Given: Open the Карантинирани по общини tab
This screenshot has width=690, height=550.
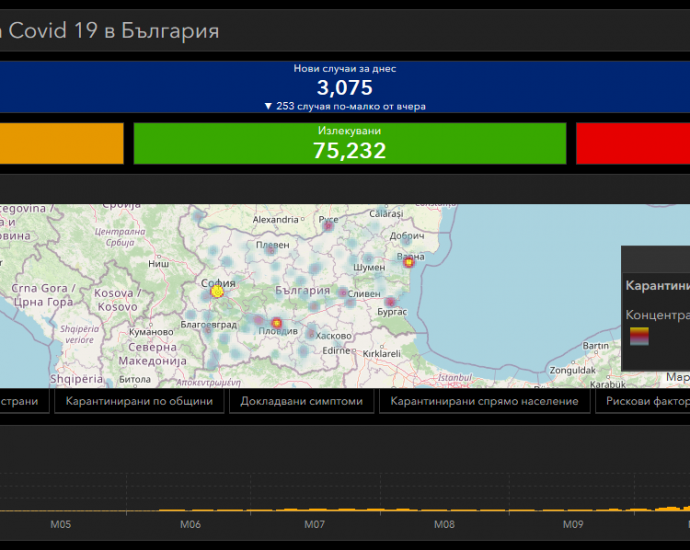Looking at the screenshot, I should click(139, 401).
